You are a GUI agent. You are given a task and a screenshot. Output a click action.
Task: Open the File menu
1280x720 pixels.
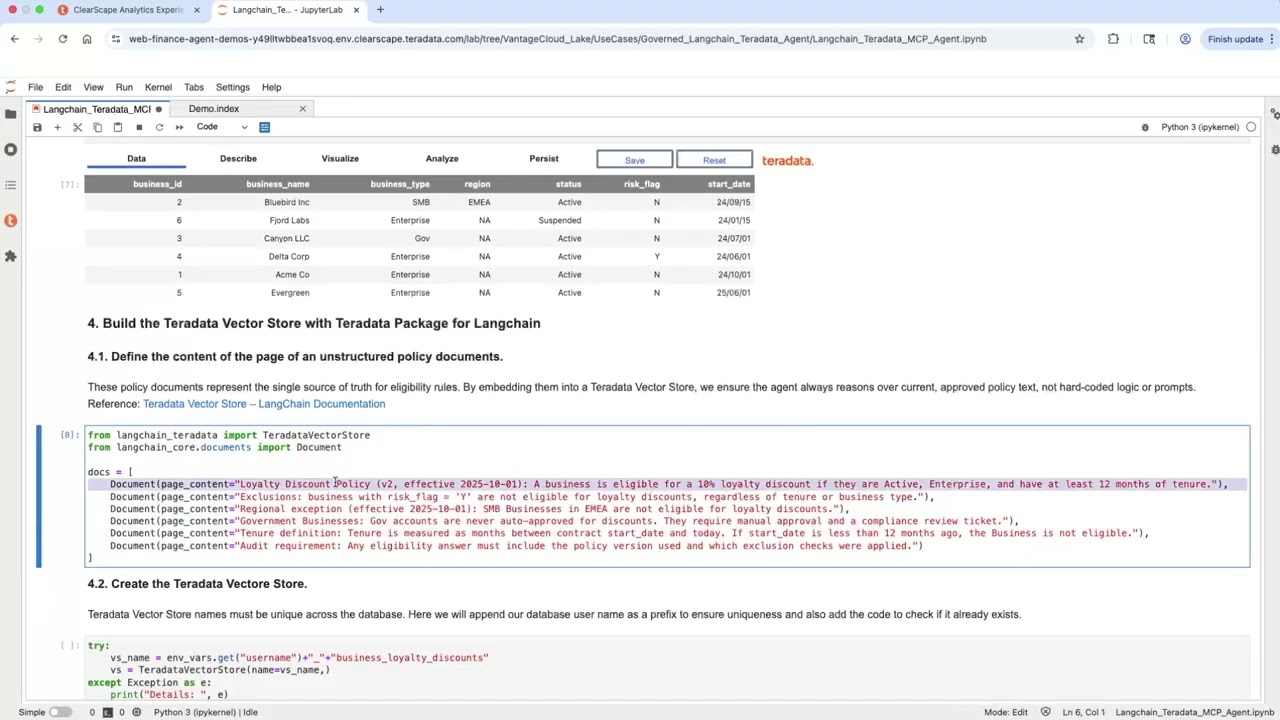pyautogui.click(x=35, y=87)
